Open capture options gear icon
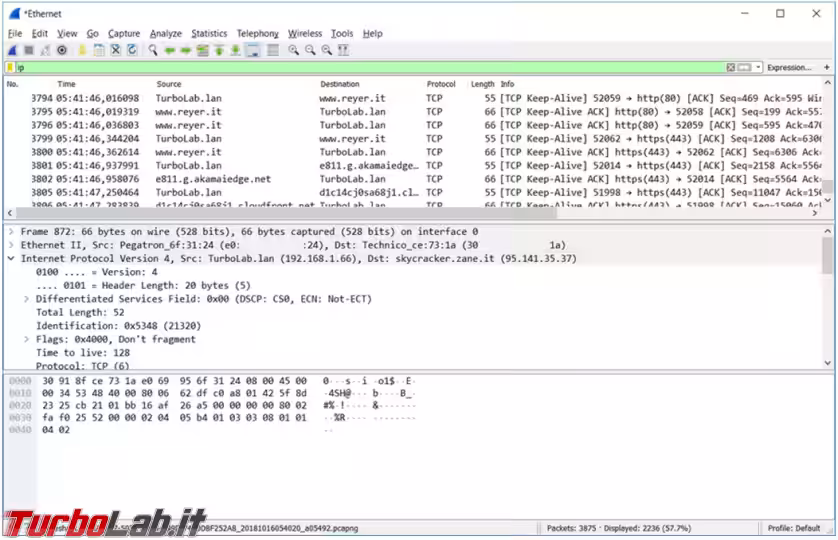The width and height of the screenshot is (838, 540). [x=62, y=49]
